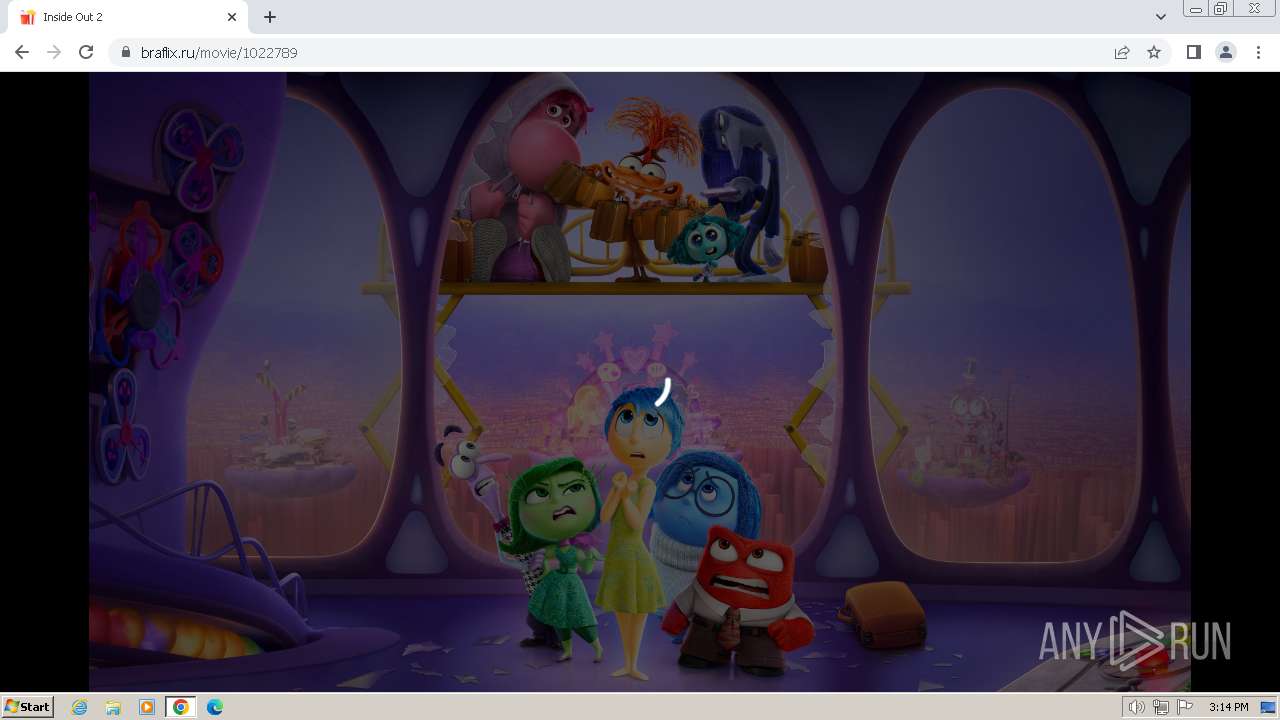Close the Inside Out 2 tab
1280x720 pixels.
pyautogui.click(x=232, y=17)
